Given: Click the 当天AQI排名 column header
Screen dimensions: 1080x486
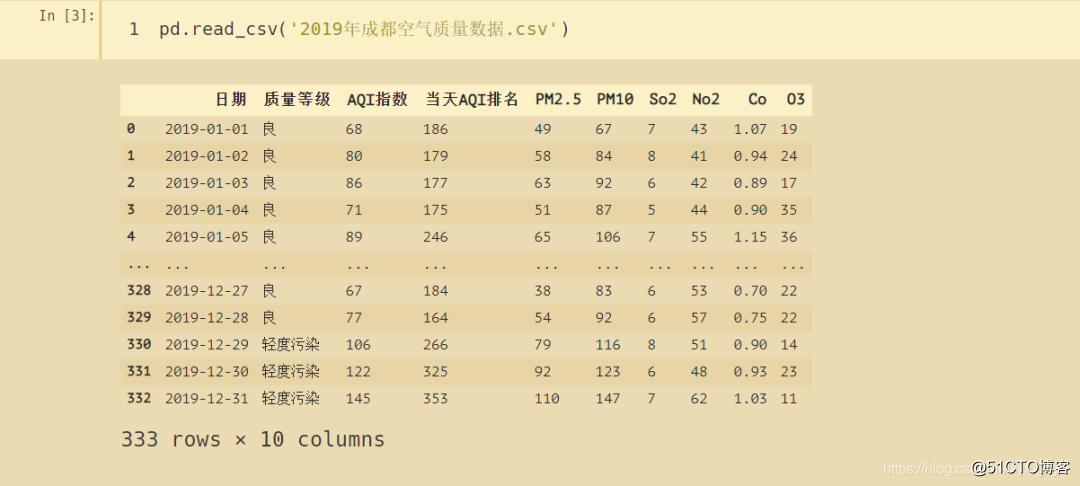Looking at the screenshot, I should pos(472,99).
